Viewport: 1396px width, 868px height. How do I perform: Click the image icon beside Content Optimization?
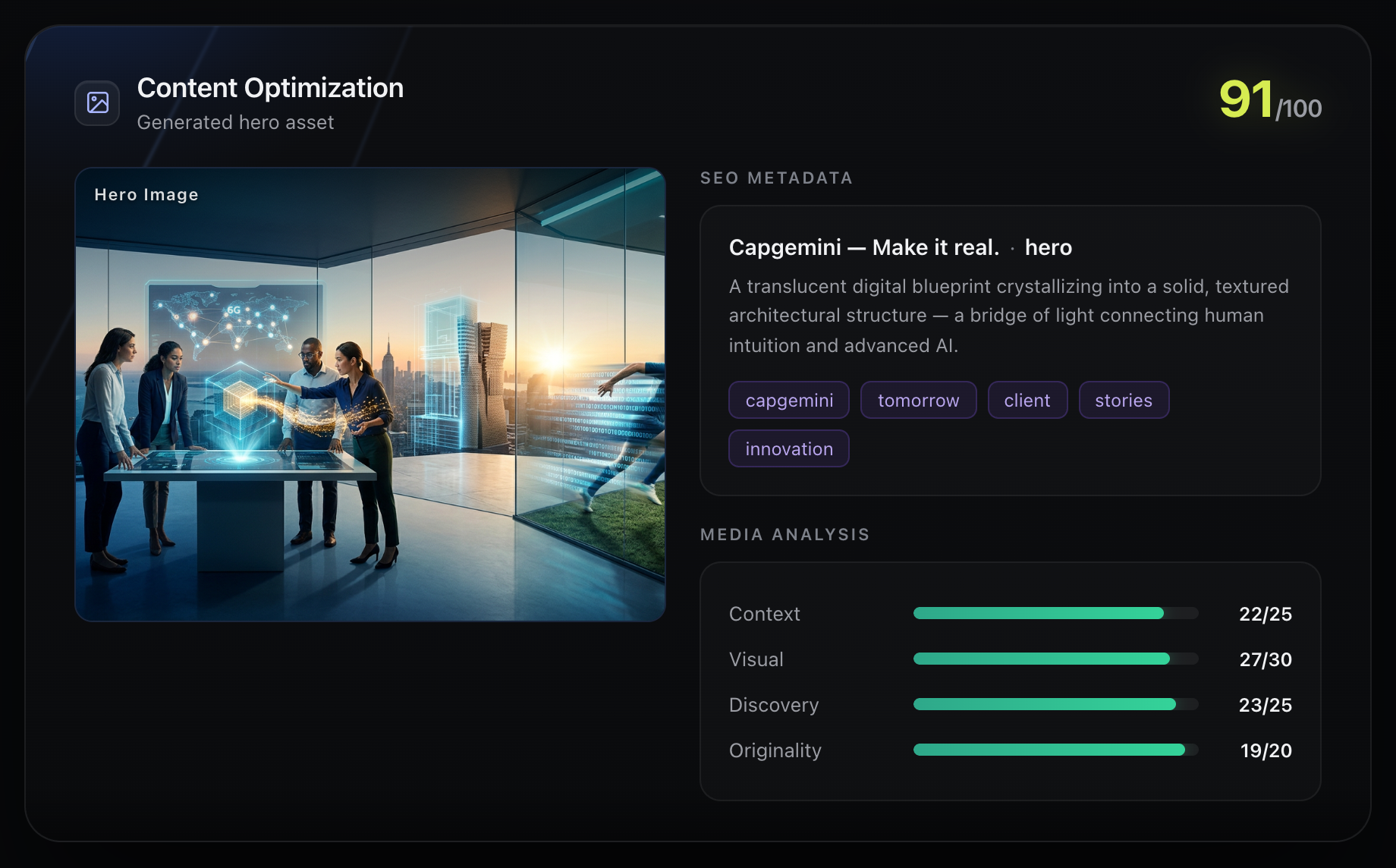click(x=97, y=102)
